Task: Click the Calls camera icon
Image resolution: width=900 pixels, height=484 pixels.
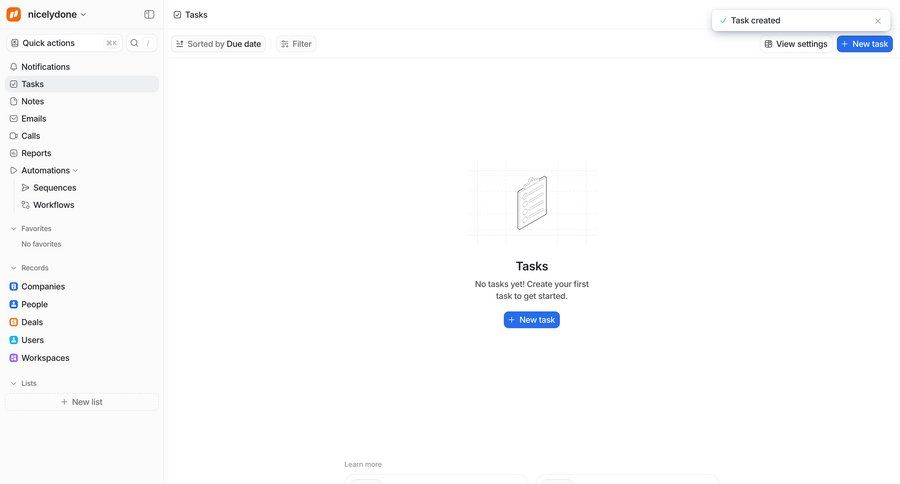Action: (14, 135)
